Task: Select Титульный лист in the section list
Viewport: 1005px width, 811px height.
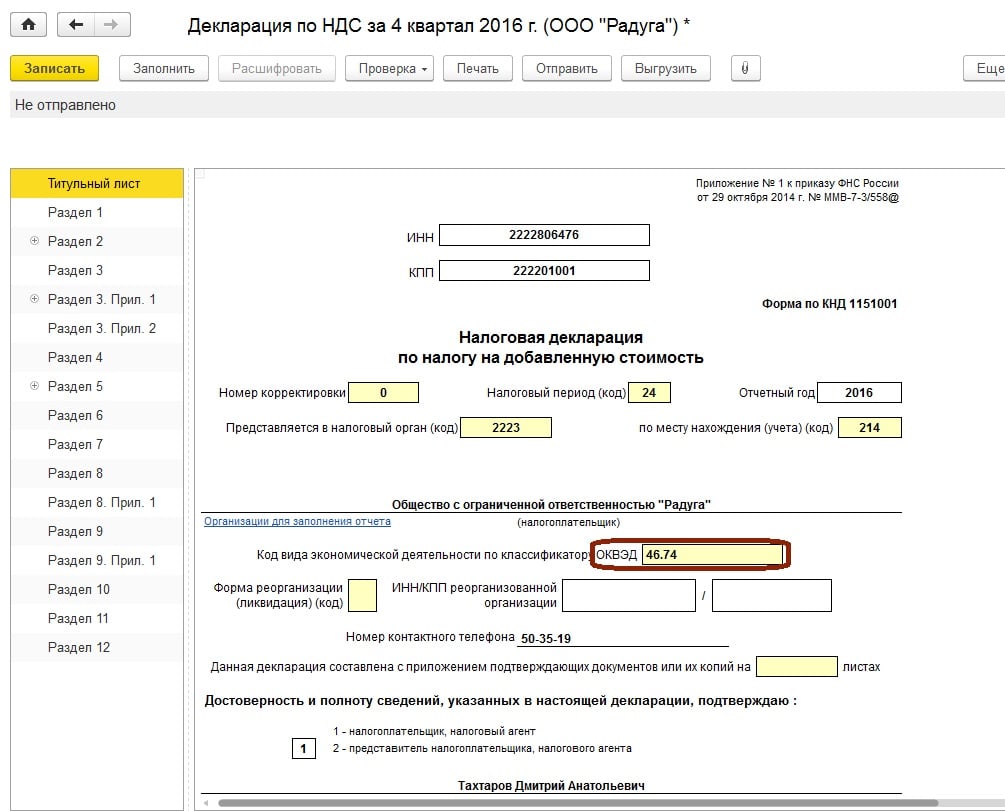Action: [x=94, y=184]
